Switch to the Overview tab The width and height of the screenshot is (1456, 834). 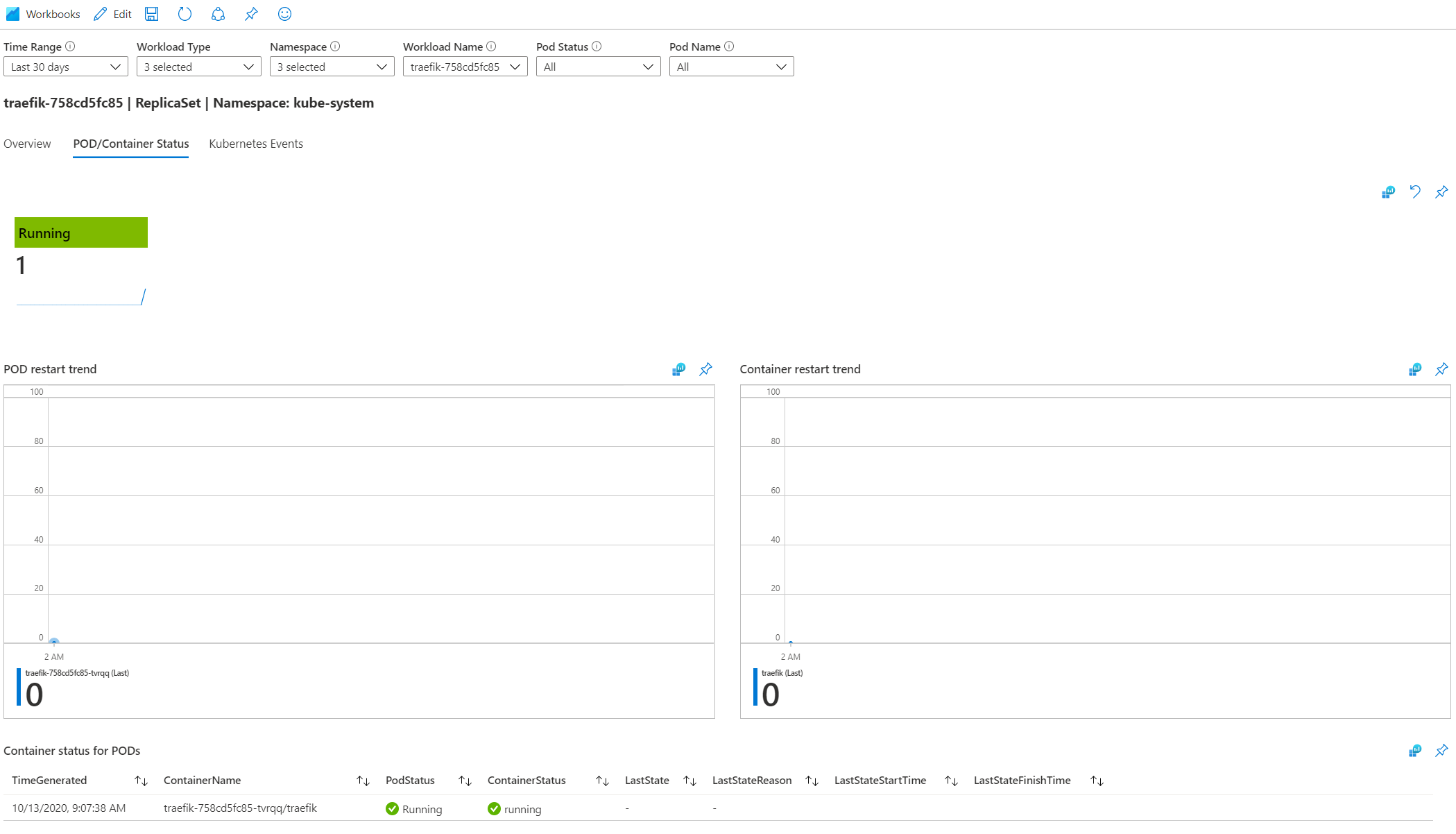click(27, 144)
